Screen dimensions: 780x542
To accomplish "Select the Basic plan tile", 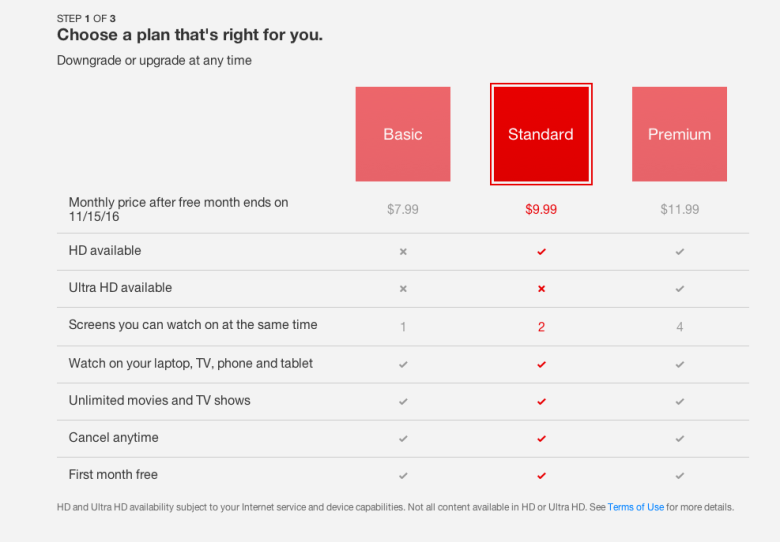I will click(x=403, y=134).
